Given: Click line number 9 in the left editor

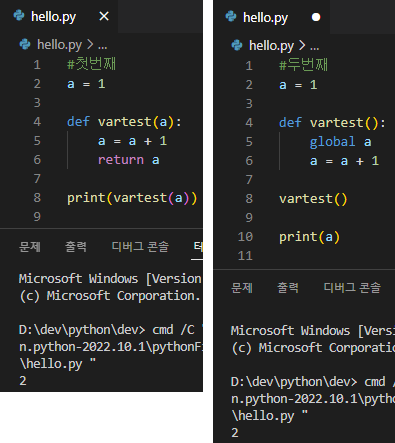Looking at the screenshot, I should click(37, 217).
